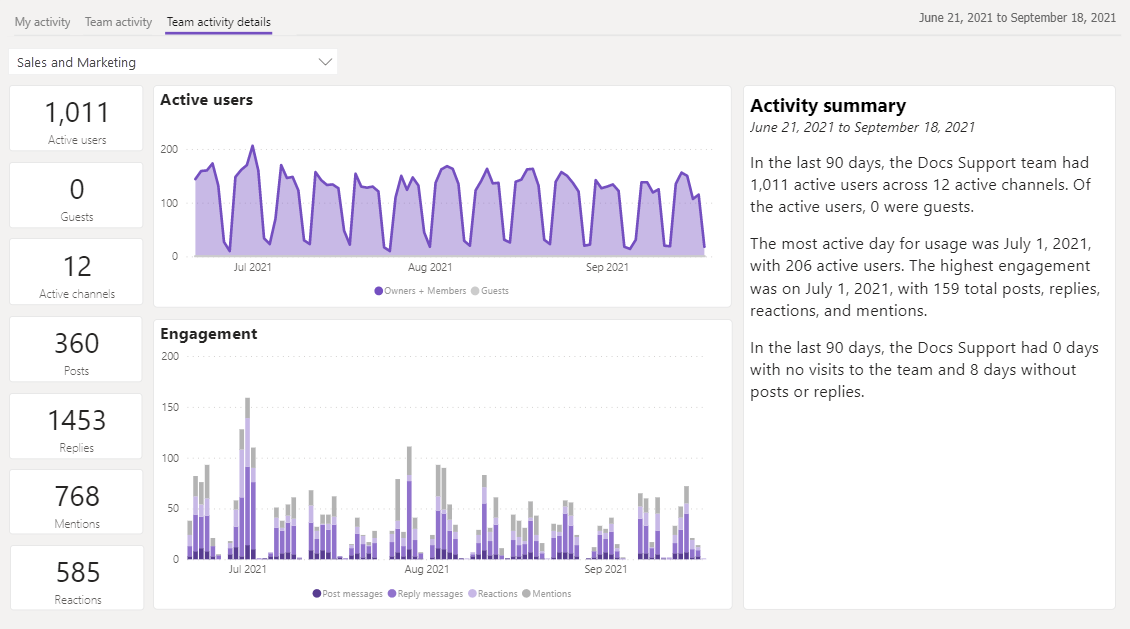Click the 768 Mentions card
Screen dimensions: 1130x629
coord(76,502)
